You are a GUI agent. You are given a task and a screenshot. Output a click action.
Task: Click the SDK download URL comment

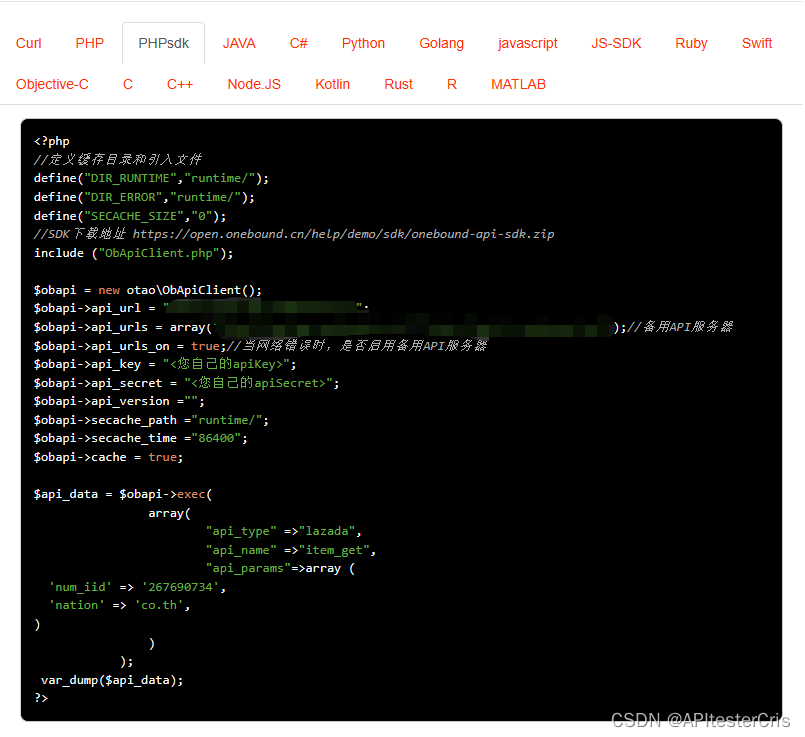tap(294, 234)
